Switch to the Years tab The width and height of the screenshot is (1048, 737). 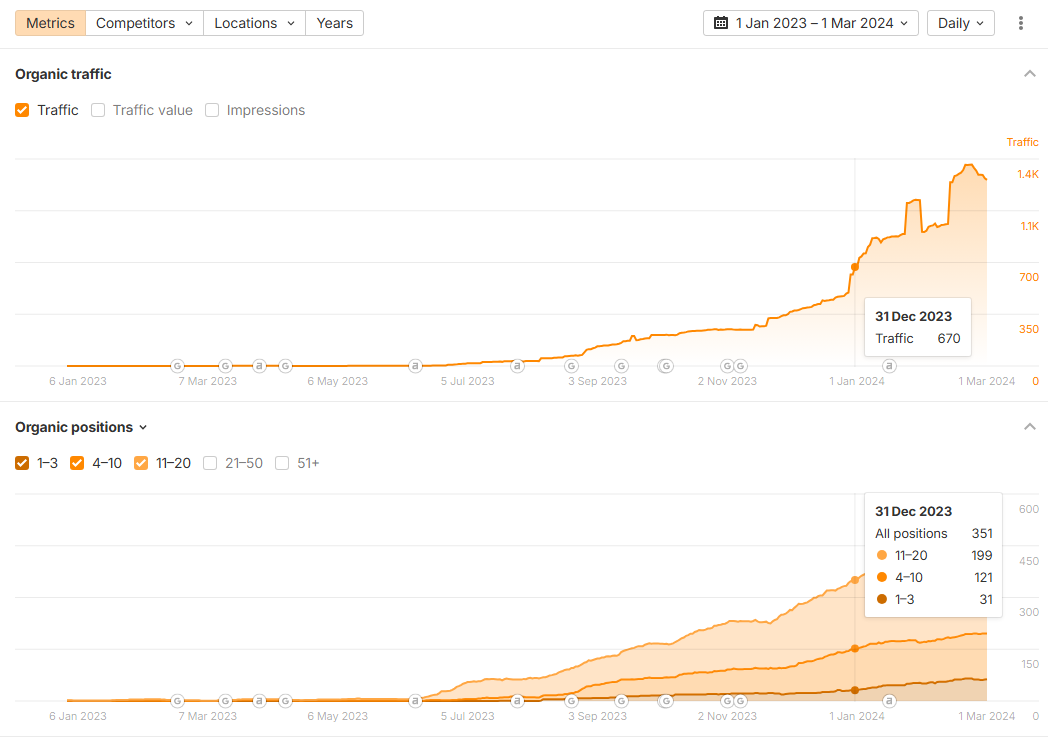click(x=335, y=23)
